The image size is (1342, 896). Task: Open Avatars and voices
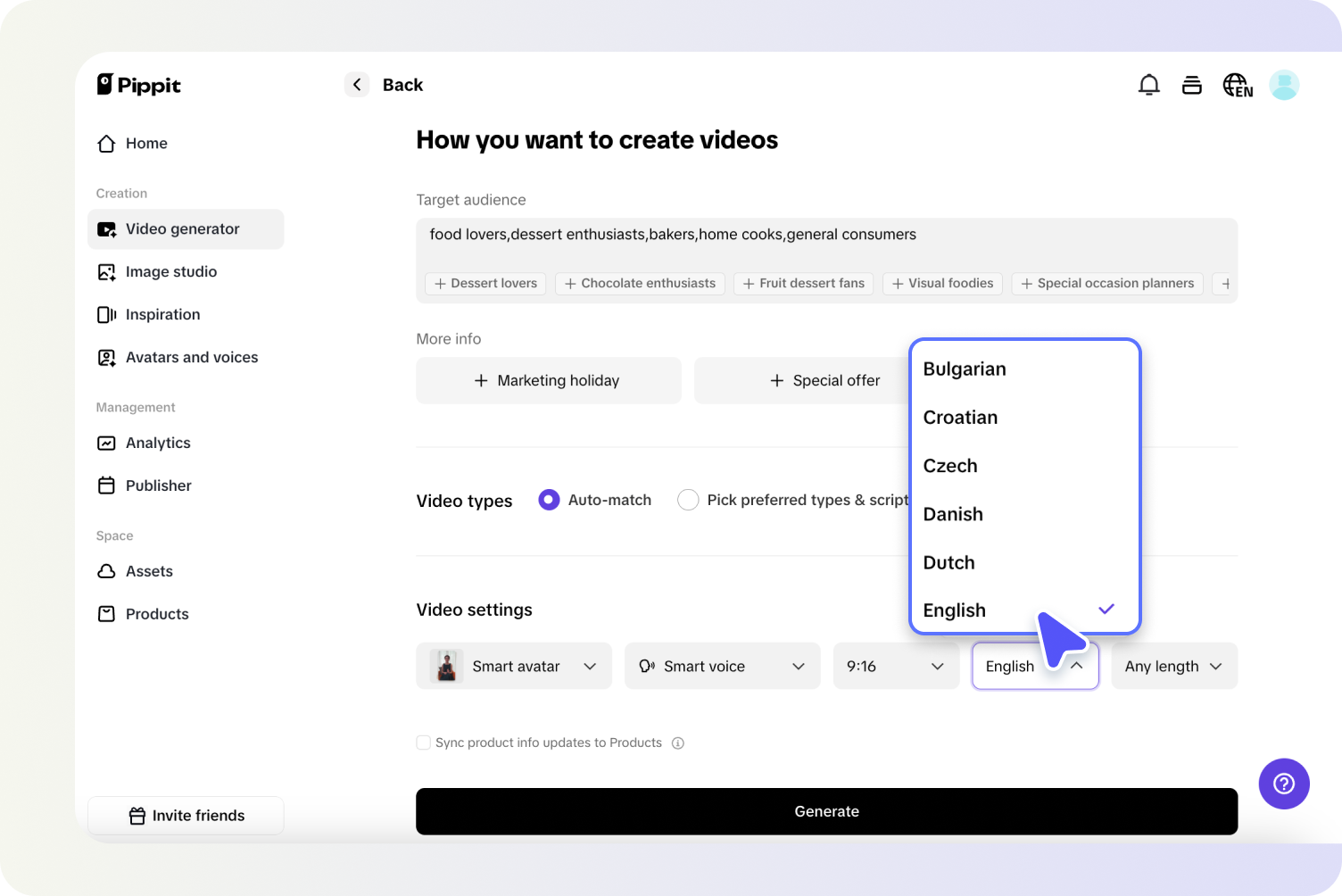[191, 357]
